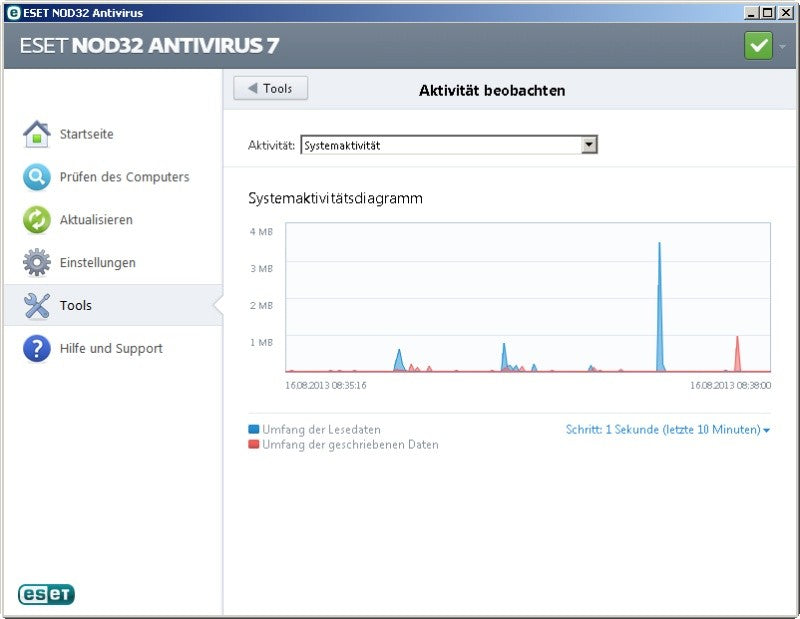Minimize the ESET NOD32 window
This screenshot has width=800, height=619.
click(750, 13)
